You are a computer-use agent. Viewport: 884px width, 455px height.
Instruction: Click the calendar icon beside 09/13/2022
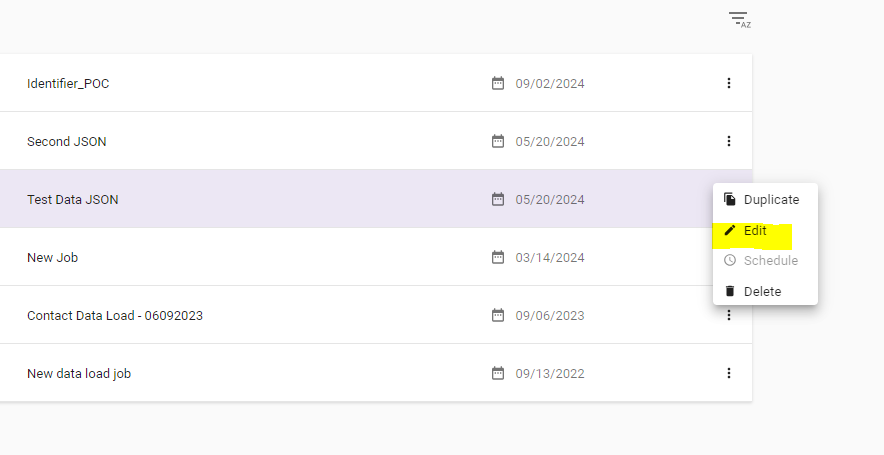click(498, 373)
